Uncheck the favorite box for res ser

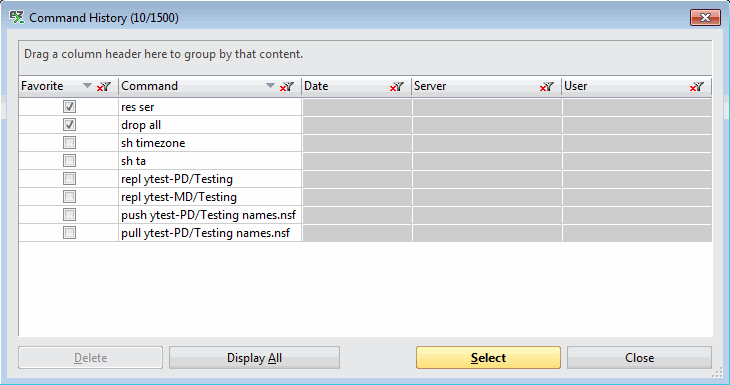point(69,107)
